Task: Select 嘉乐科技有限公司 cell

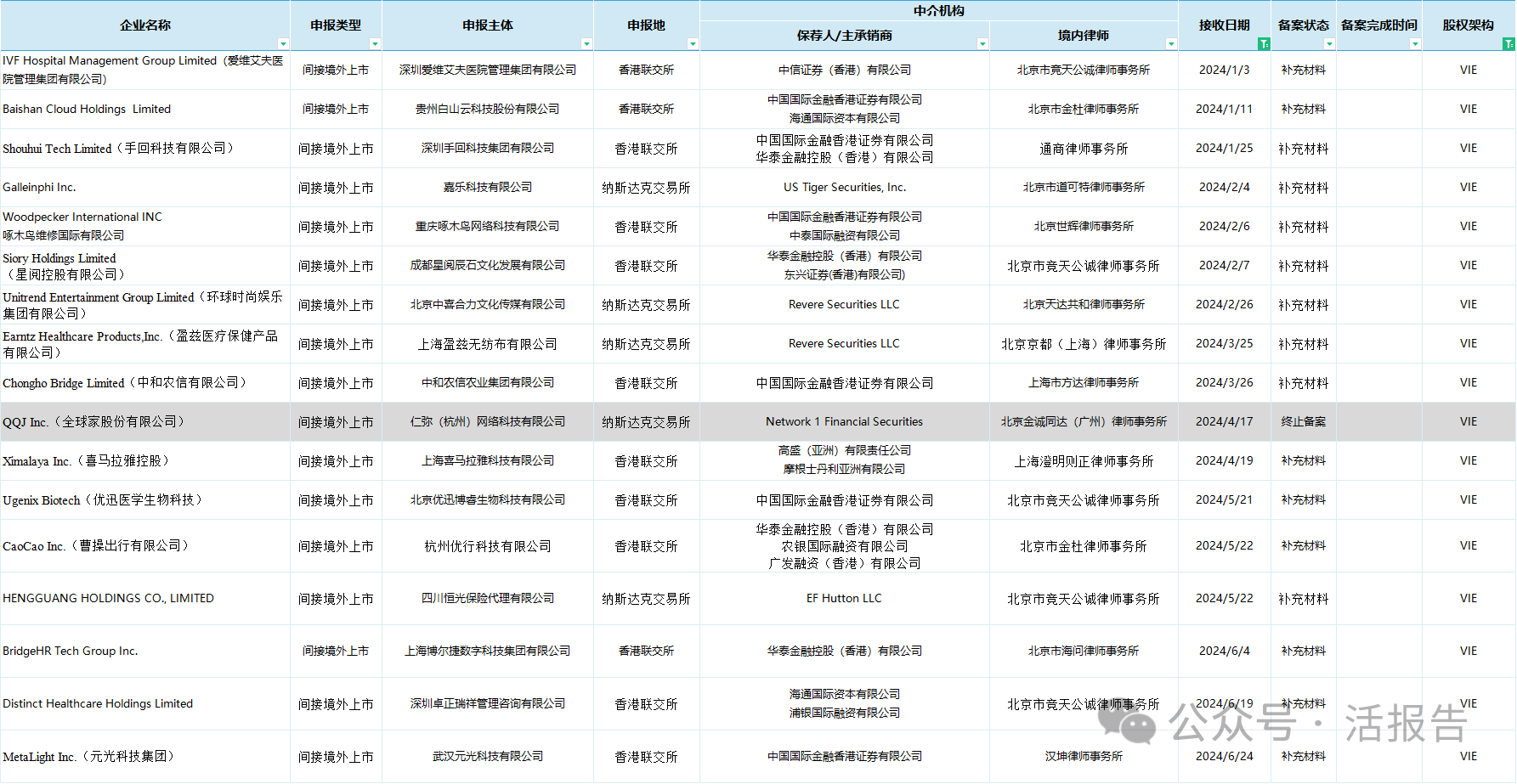Action: tap(488, 188)
